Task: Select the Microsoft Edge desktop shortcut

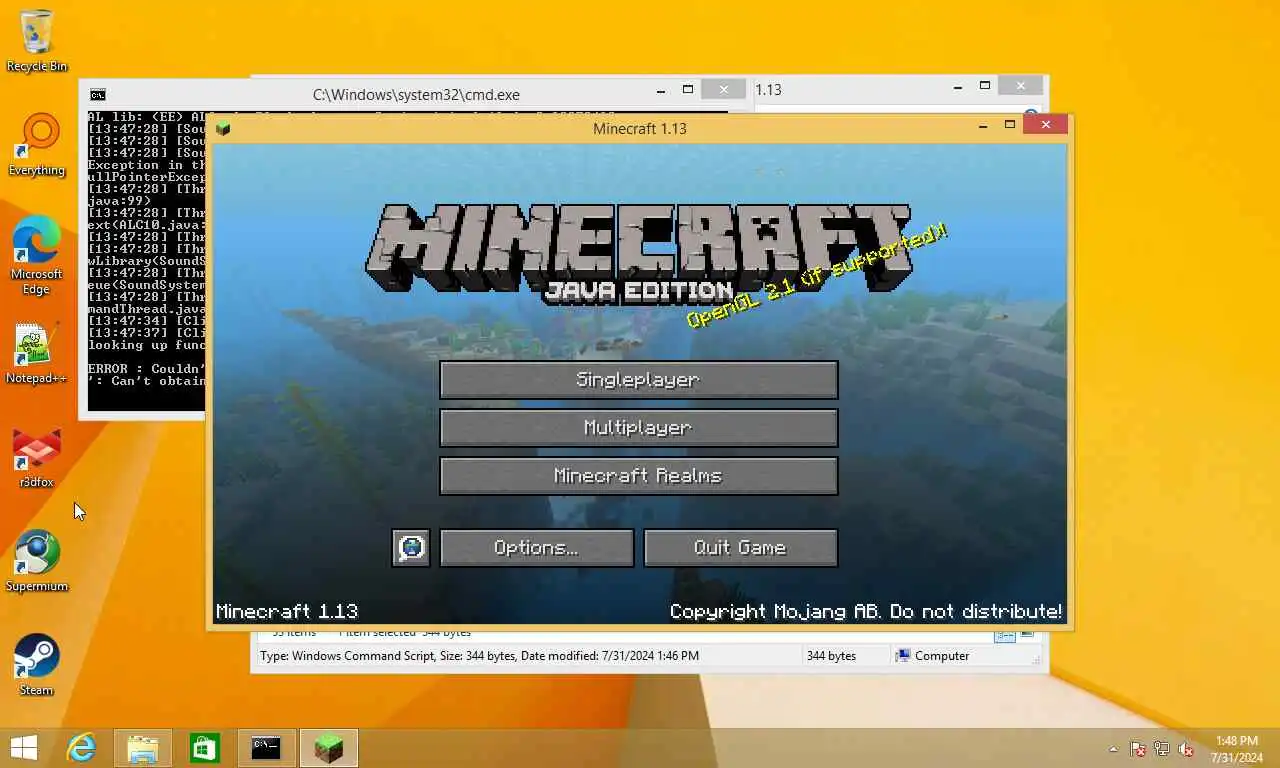Action: point(37,255)
